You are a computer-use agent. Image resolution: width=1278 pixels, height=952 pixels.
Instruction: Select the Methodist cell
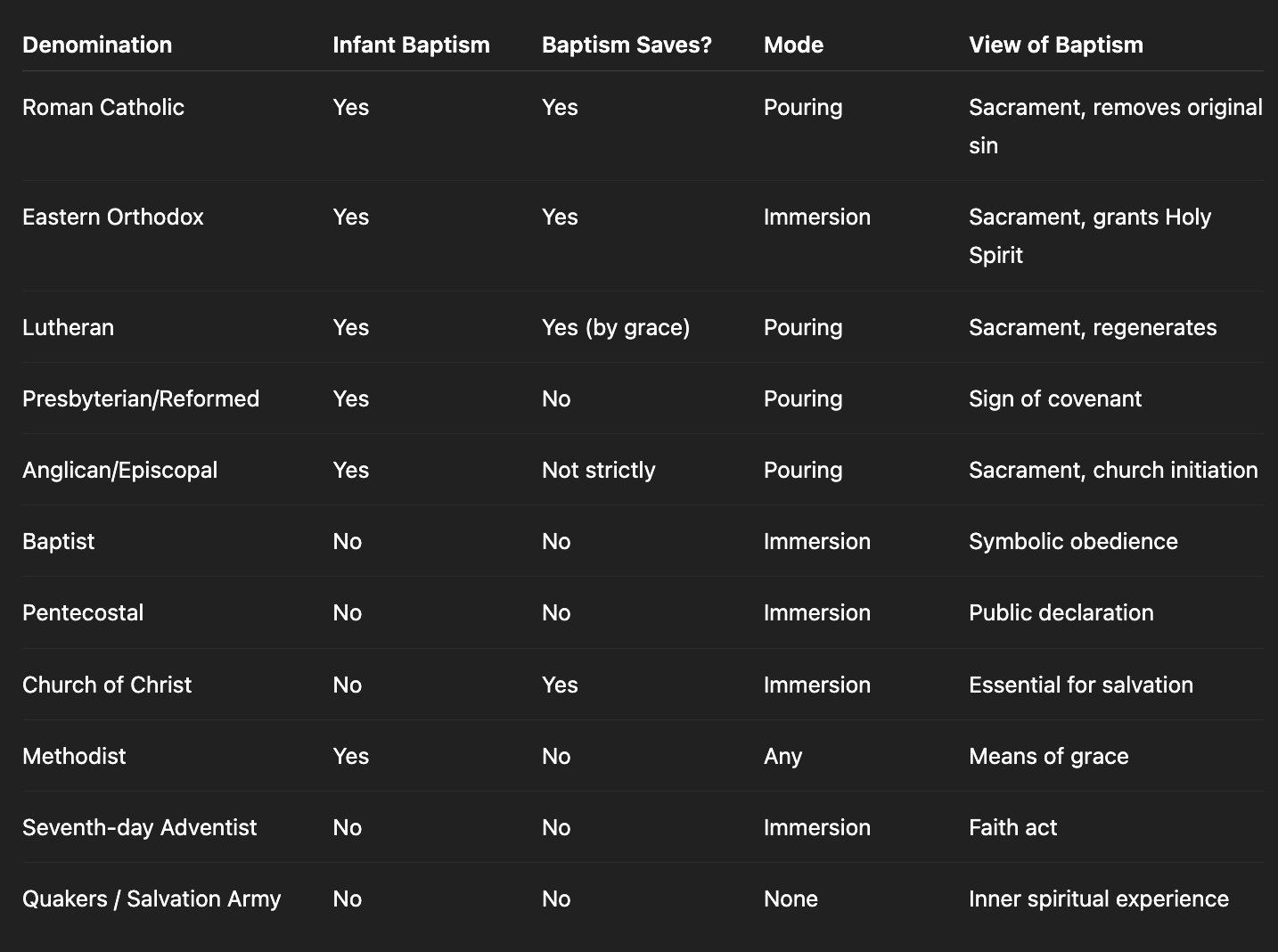pyautogui.click(x=74, y=756)
